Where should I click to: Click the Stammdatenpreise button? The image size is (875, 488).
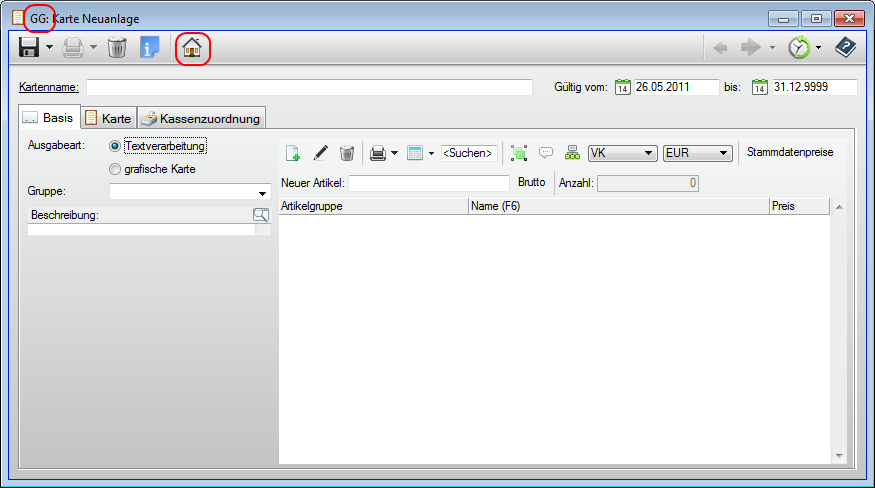point(789,153)
